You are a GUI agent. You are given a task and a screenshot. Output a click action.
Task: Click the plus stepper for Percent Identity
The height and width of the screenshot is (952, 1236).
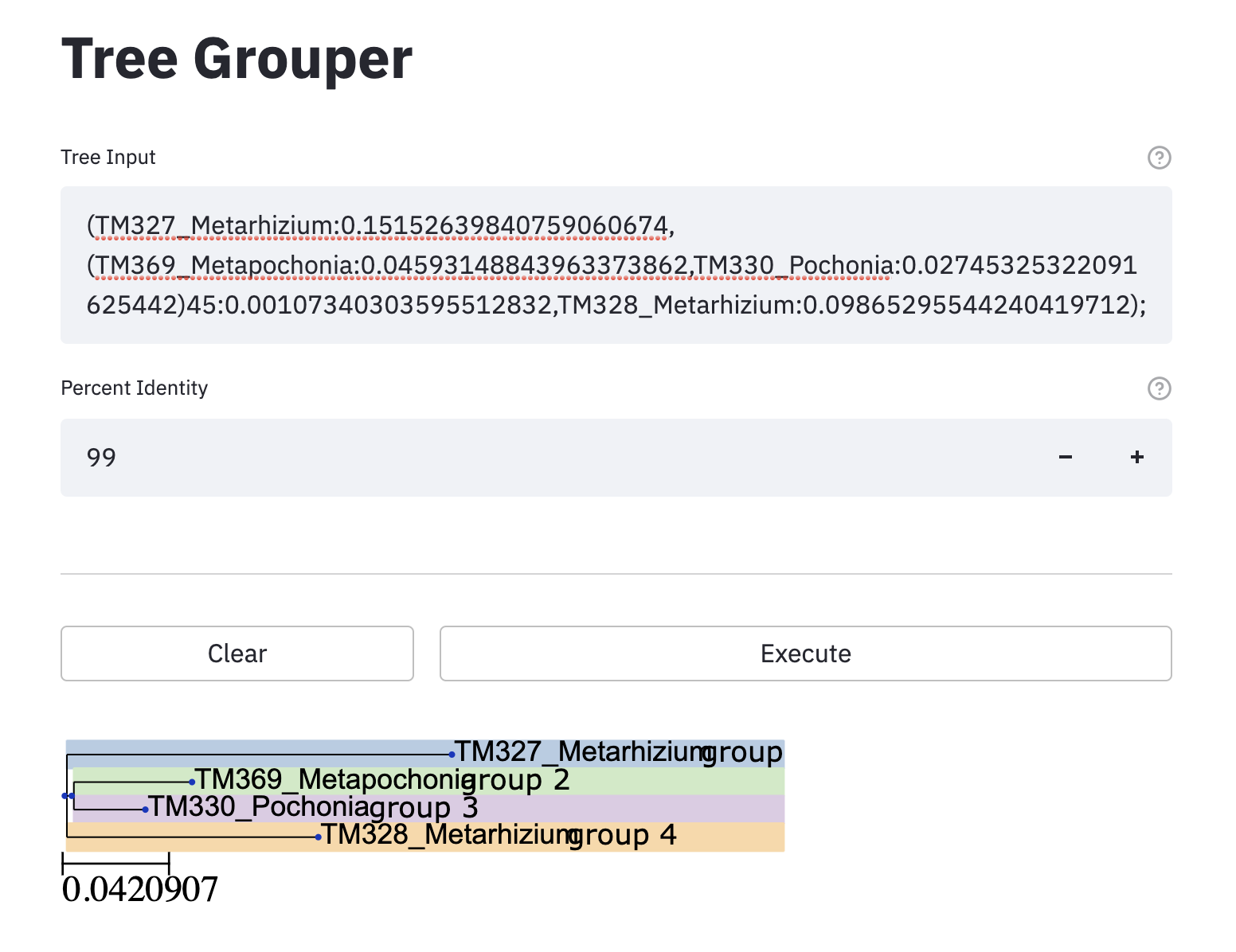tap(1136, 457)
